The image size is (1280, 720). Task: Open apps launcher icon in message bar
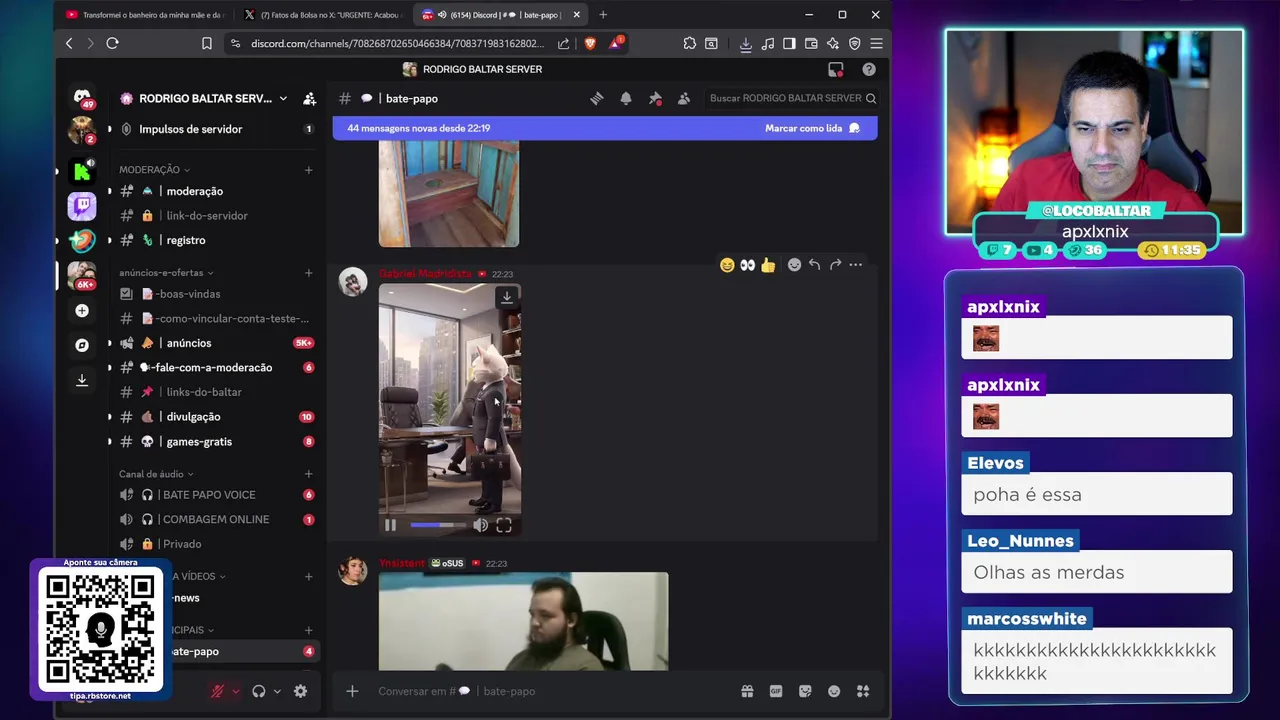pyautogui.click(x=863, y=691)
